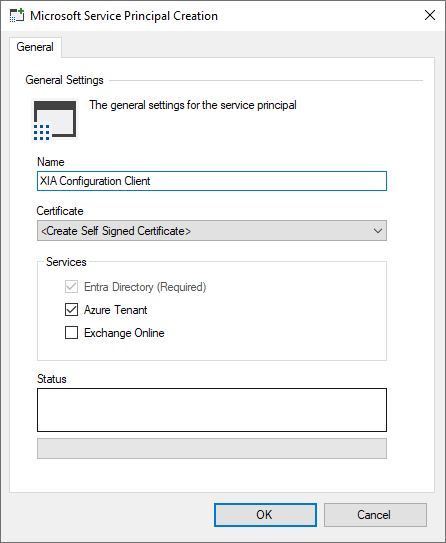Focus the Name input field
This screenshot has width=446, height=543.
pos(212,181)
